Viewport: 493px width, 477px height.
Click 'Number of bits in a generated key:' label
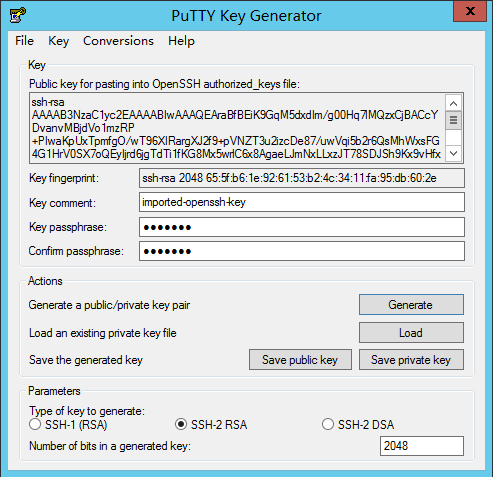click(110, 446)
